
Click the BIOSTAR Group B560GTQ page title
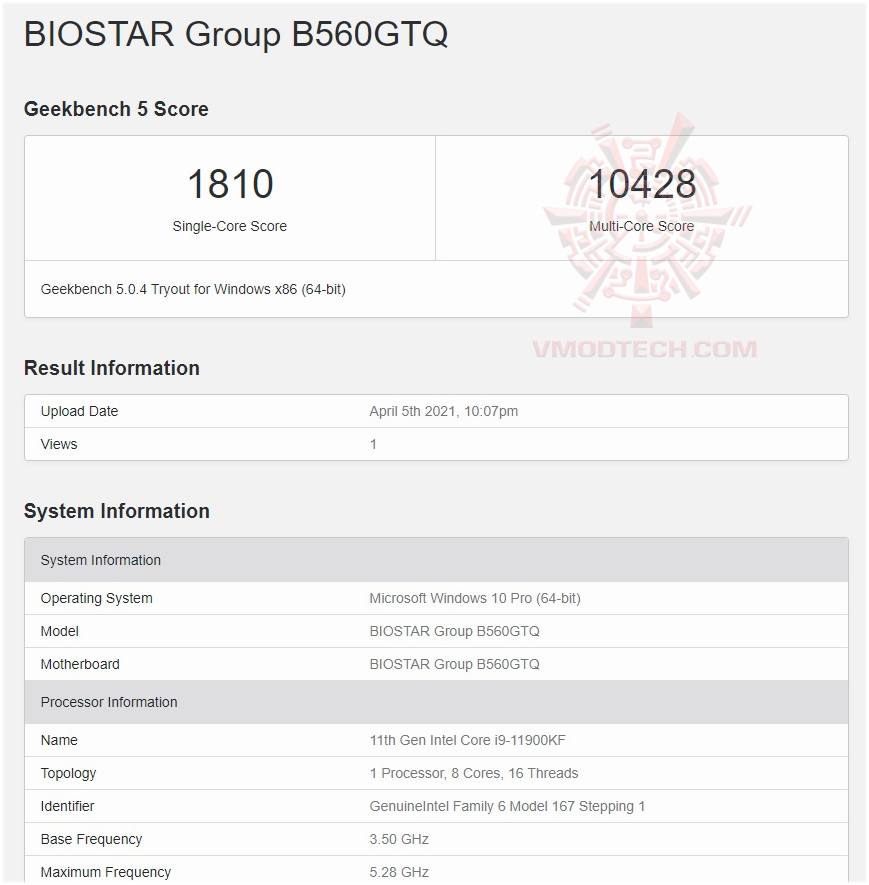(236, 34)
